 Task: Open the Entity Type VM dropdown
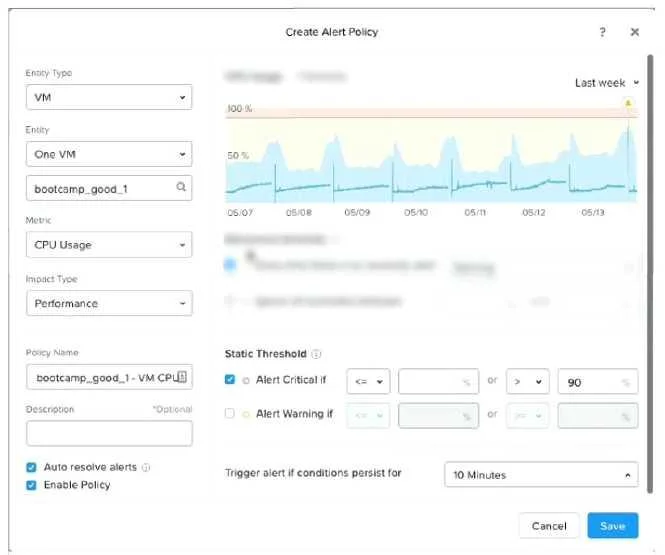109,97
